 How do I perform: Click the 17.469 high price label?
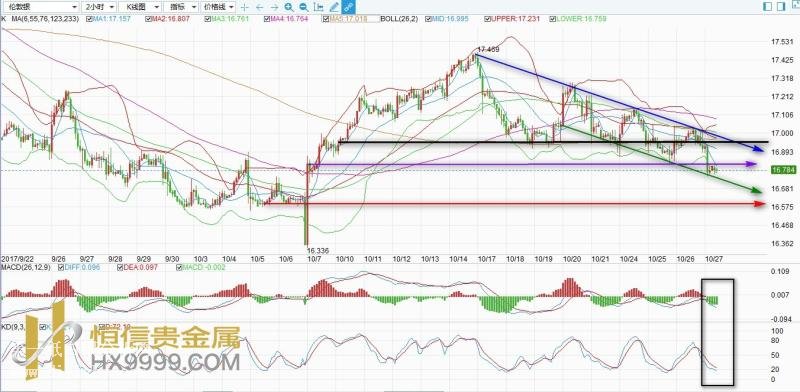pos(488,50)
